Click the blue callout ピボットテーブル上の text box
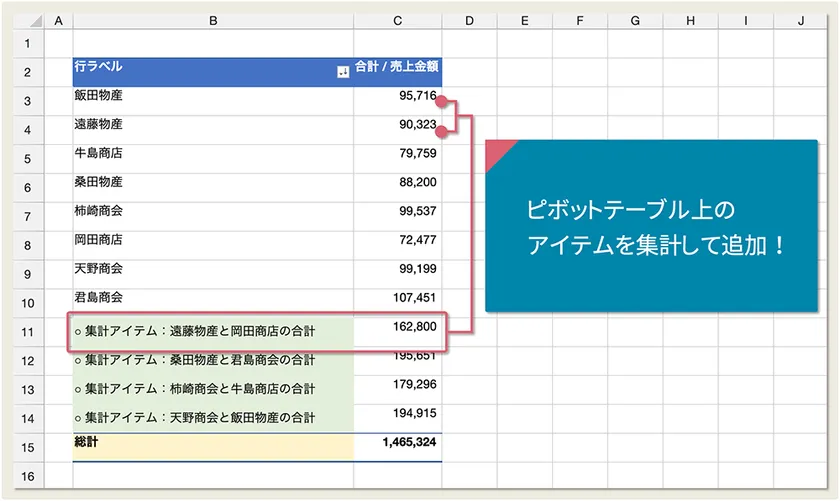 pos(650,226)
